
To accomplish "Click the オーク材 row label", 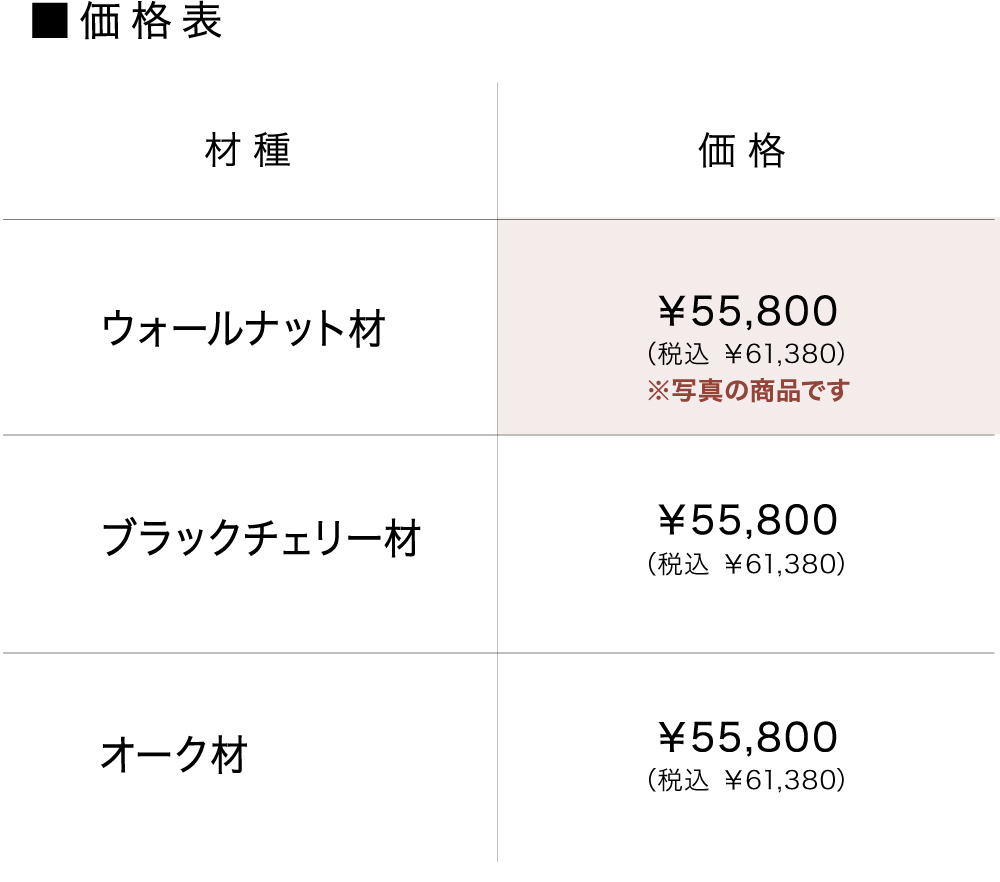I will click(x=174, y=755).
